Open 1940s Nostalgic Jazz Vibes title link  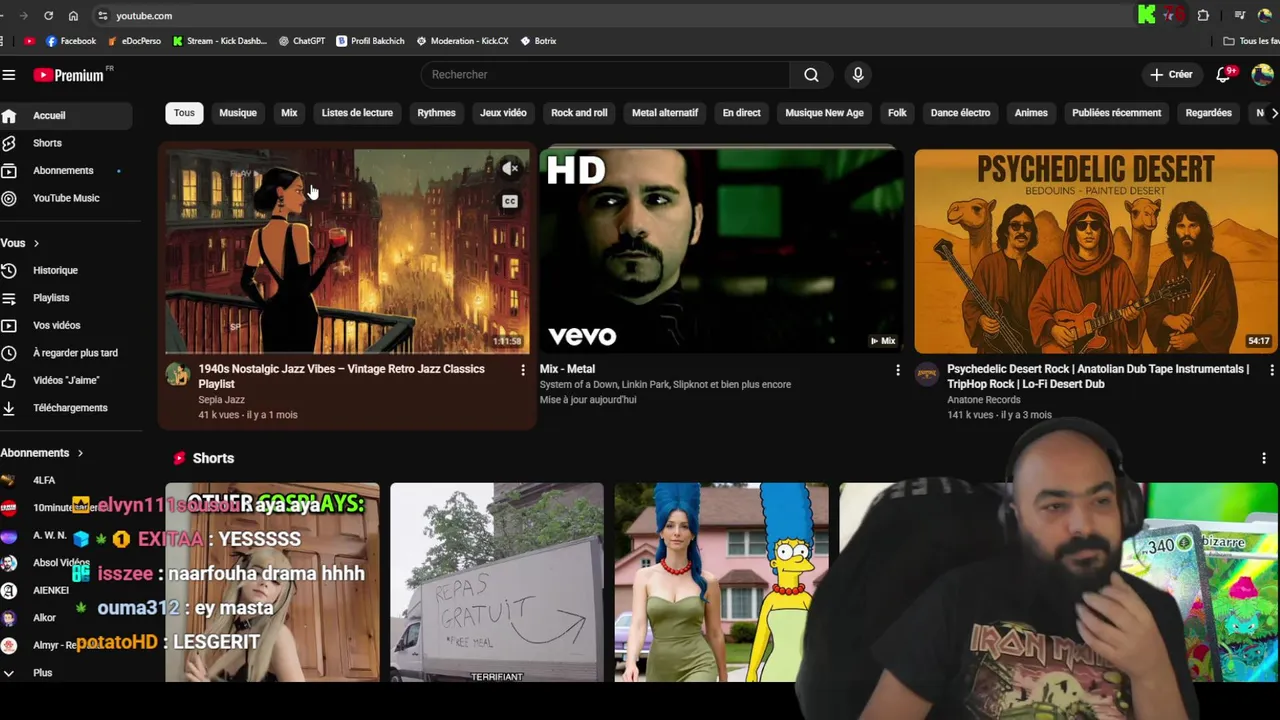(341, 376)
